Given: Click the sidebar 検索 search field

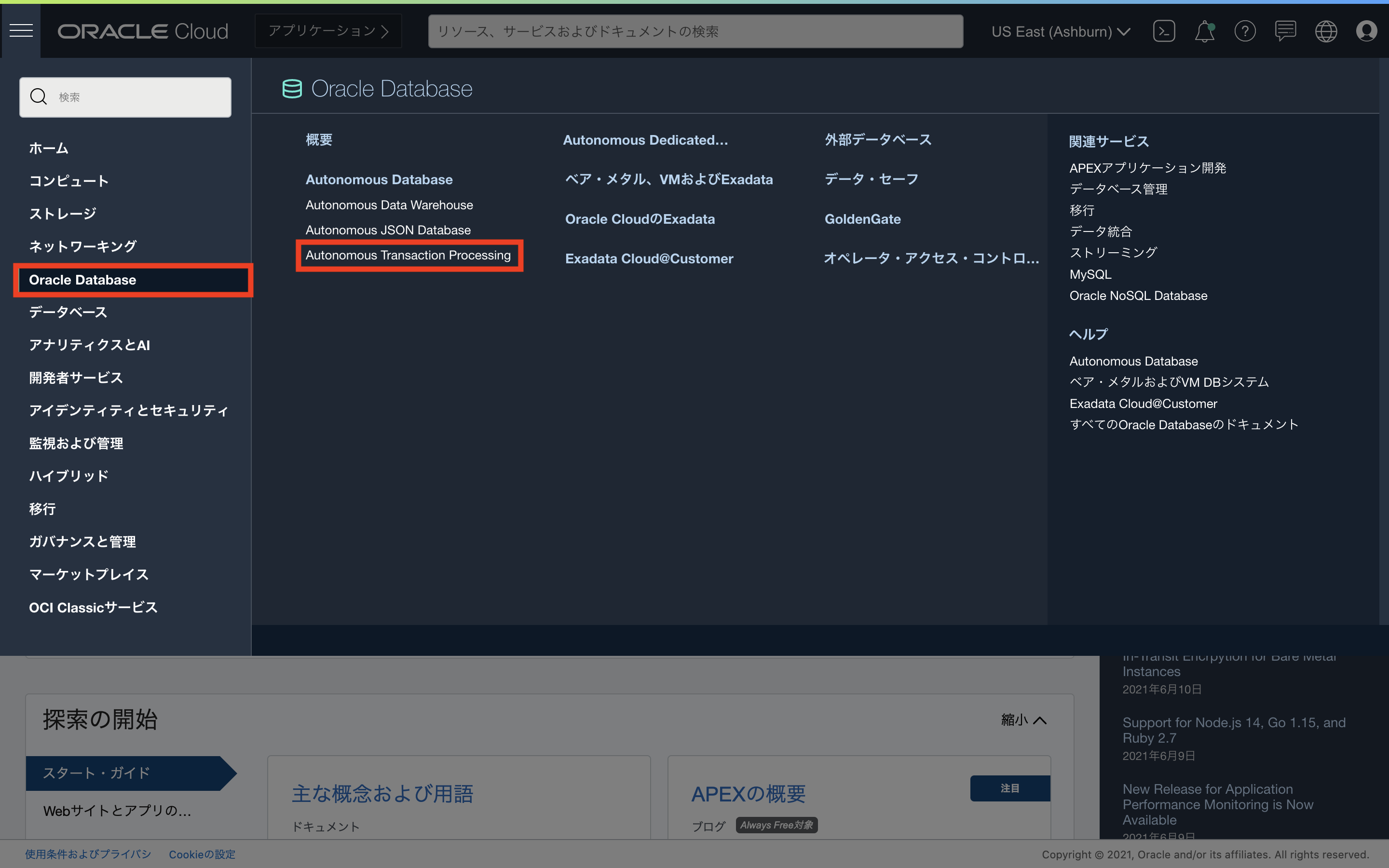Looking at the screenshot, I should point(125,97).
